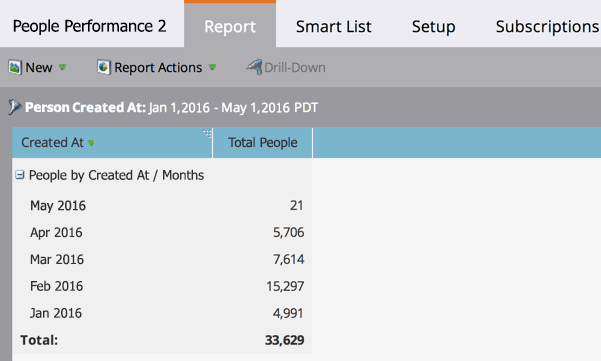Open the Smart List tab
This screenshot has width=601, height=361.
pos(333,26)
